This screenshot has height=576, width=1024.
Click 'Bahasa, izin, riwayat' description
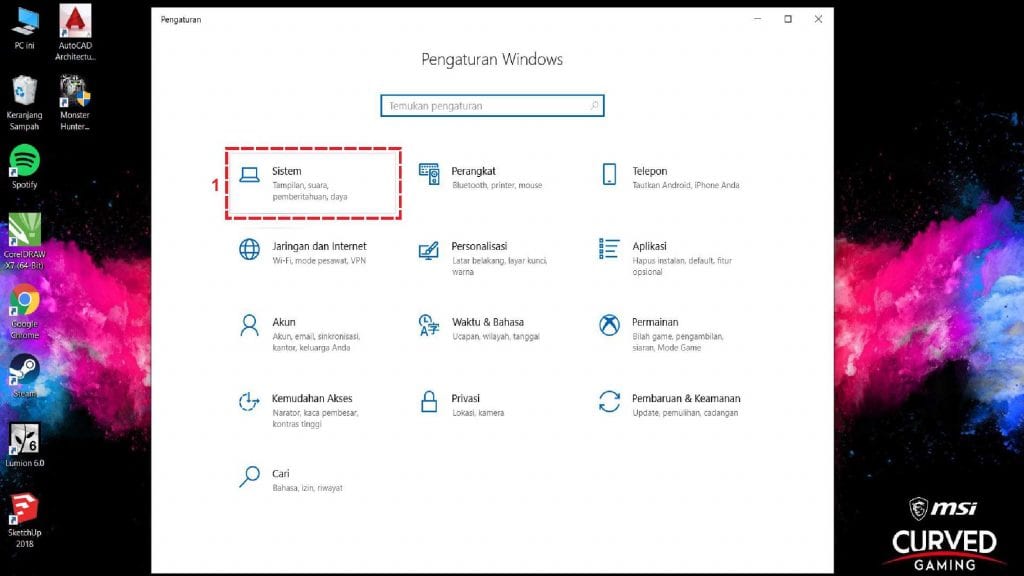point(308,488)
